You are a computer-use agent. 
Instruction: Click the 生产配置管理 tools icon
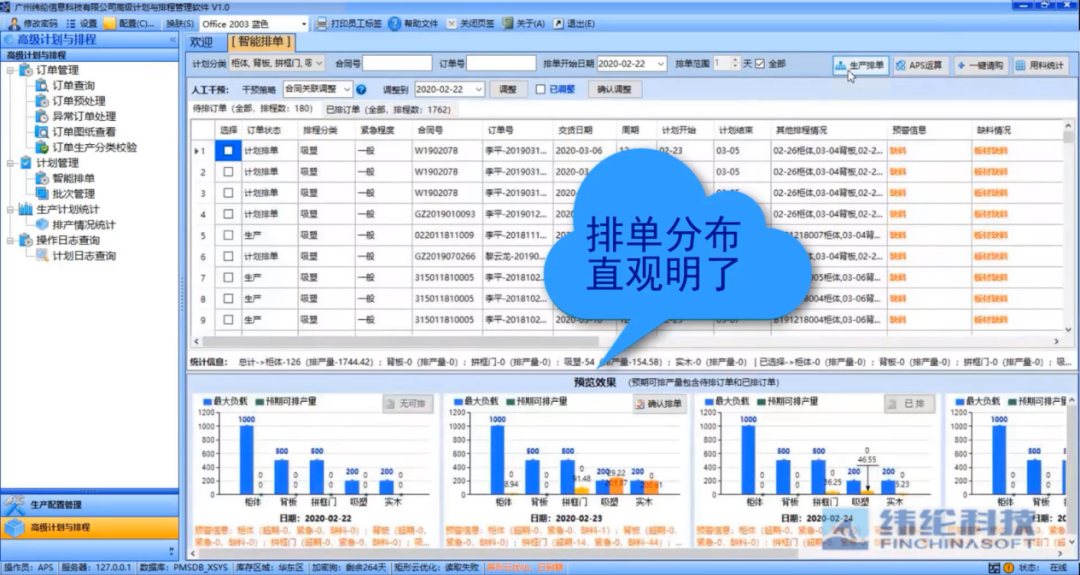pyautogui.click(x=14, y=505)
